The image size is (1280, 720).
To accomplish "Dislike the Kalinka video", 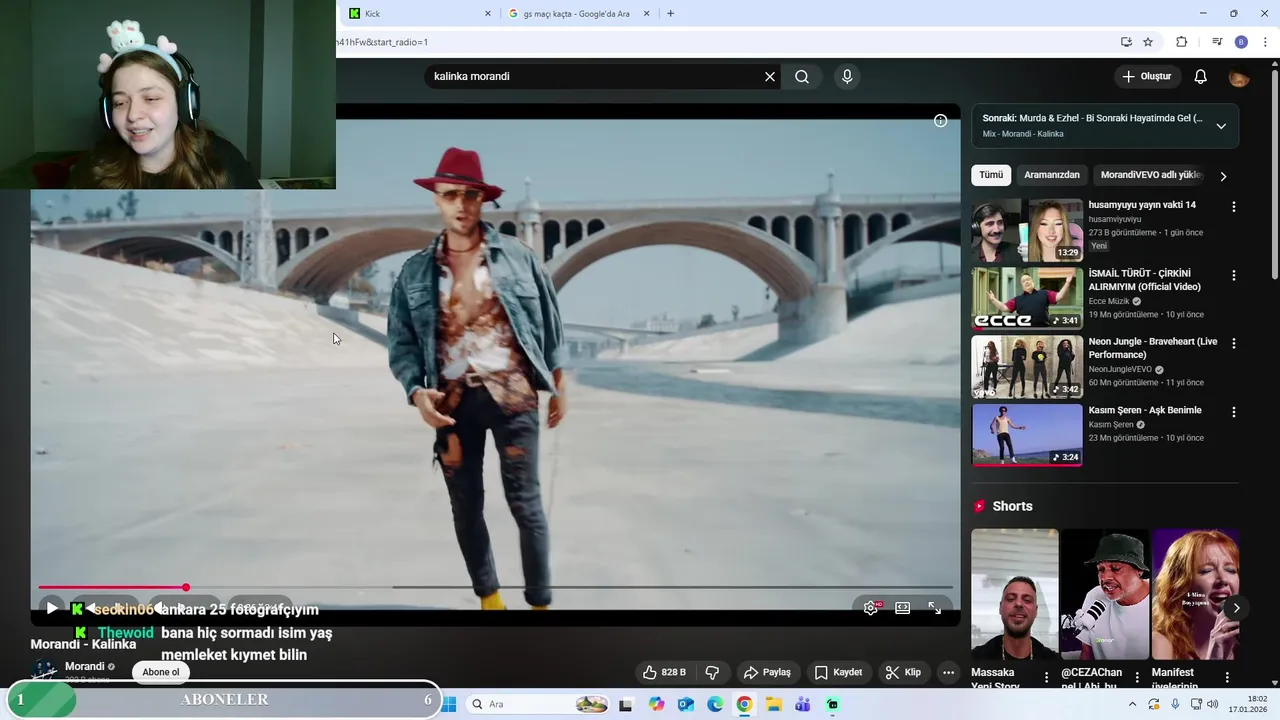I will pos(713,672).
